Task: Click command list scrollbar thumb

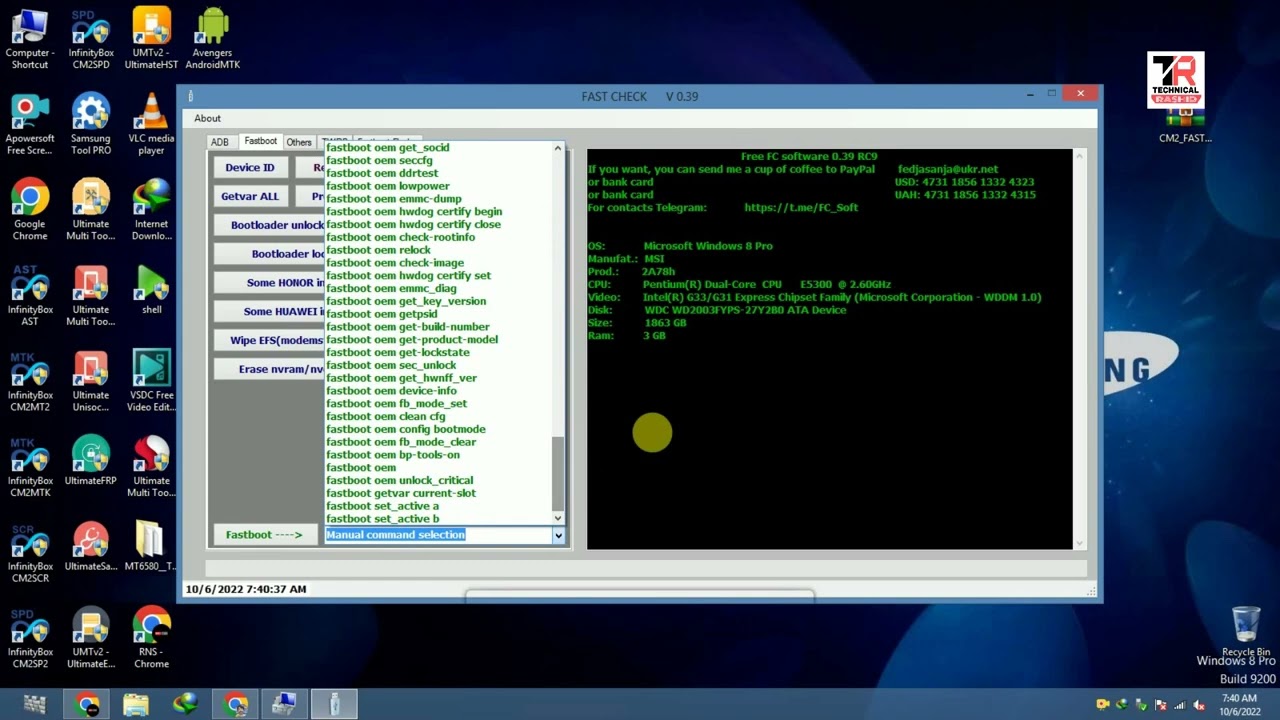Action: (558, 473)
